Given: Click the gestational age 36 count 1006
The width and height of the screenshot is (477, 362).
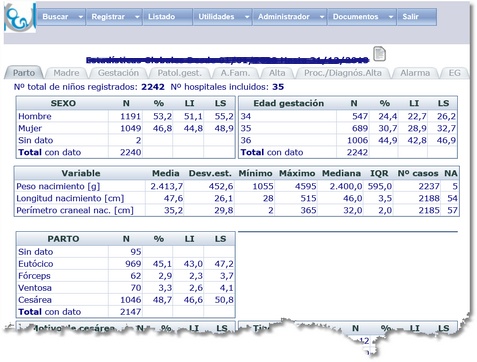Looking at the screenshot, I should point(357,140).
